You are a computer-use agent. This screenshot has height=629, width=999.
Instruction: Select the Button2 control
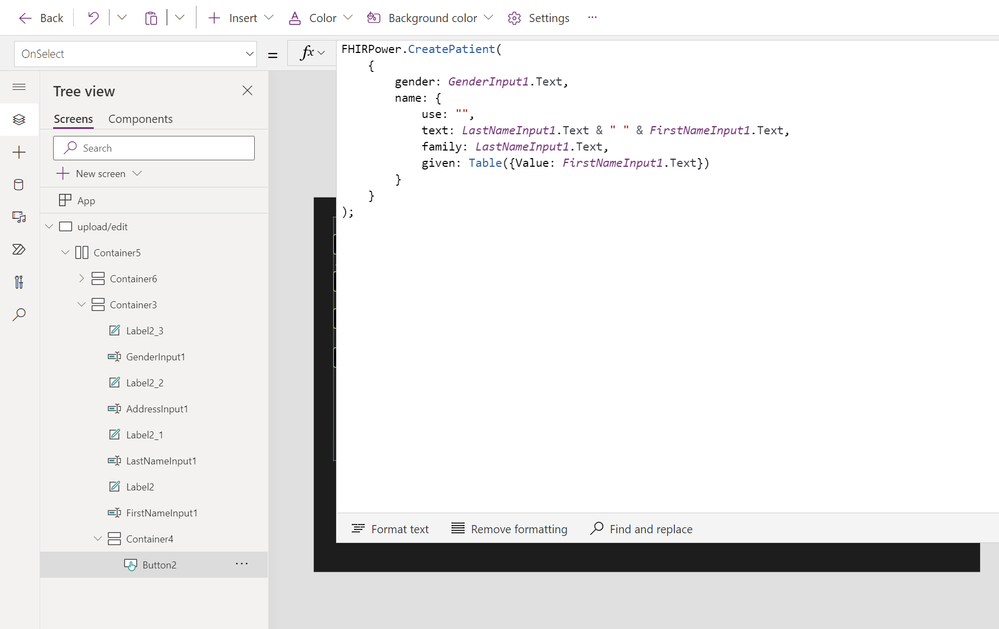point(159,565)
